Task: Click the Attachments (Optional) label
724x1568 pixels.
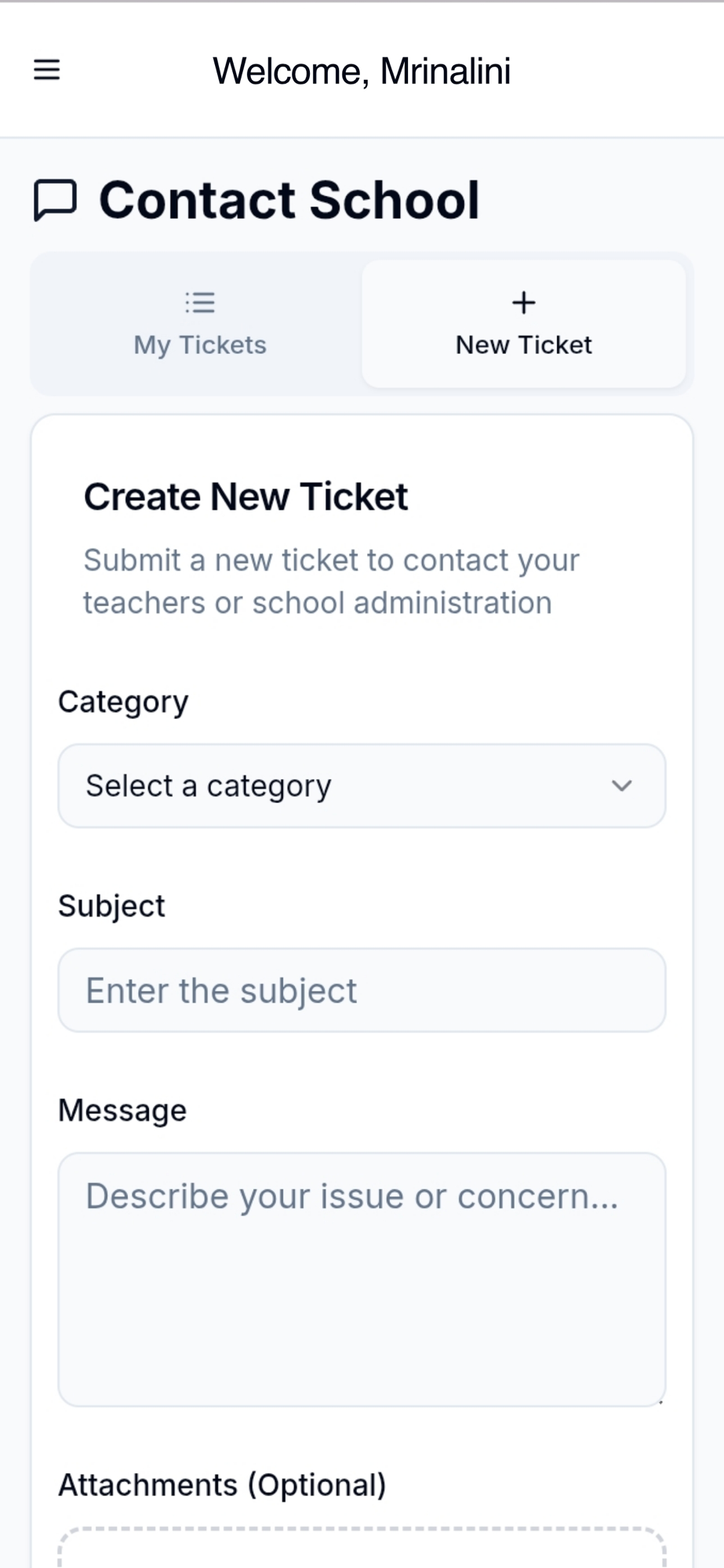Action: 222,1485
